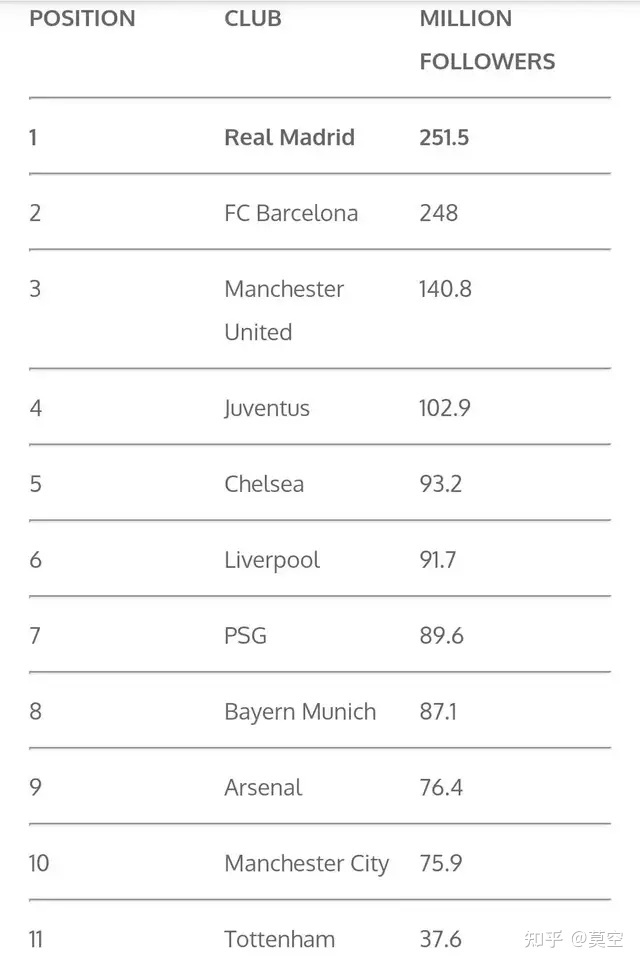Select the Juventus club entry
This screenshot has height=965, width=640.
coord(267,409)
